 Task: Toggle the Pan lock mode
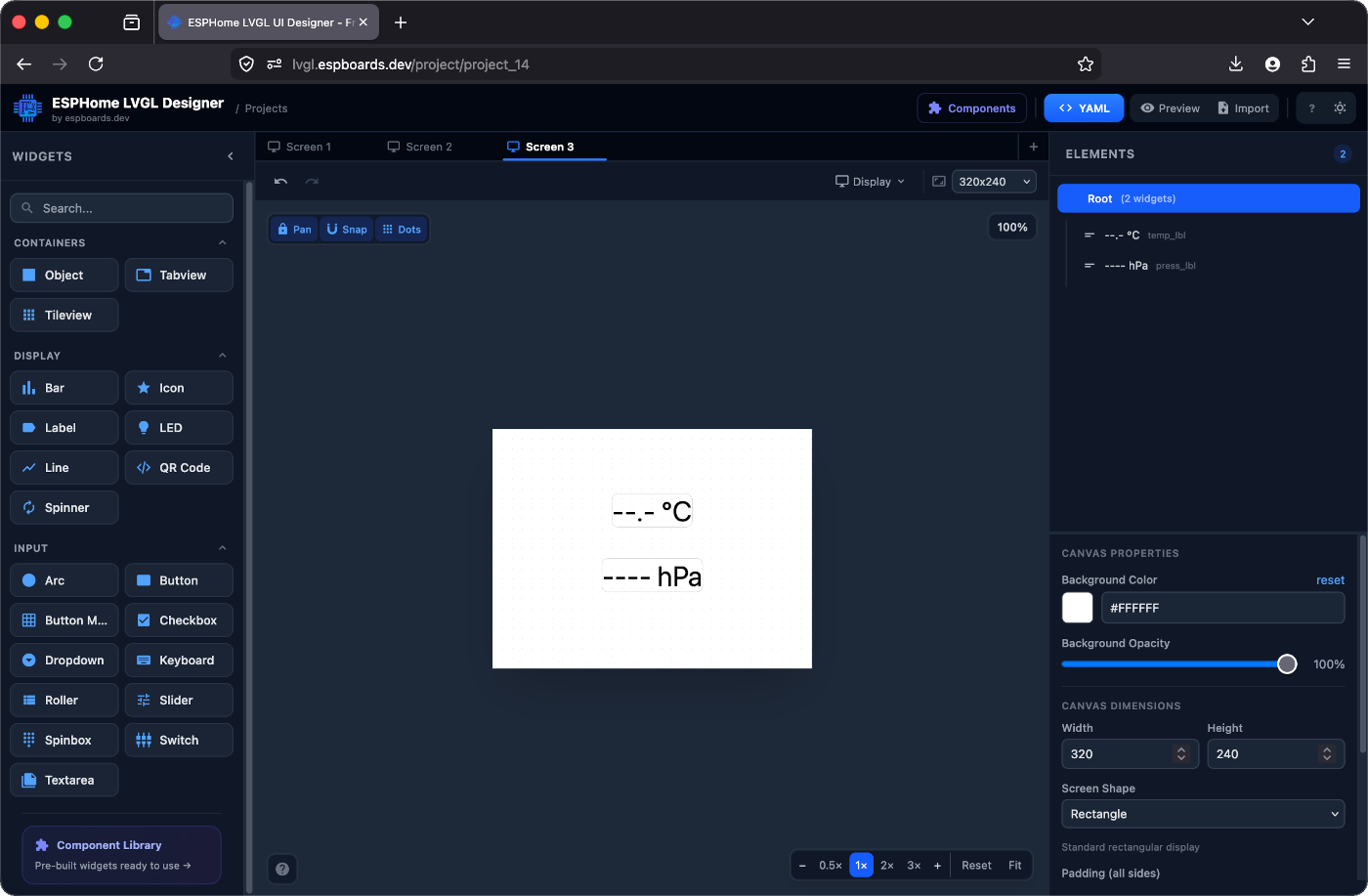pyautogui.click(x=294, y=230)
